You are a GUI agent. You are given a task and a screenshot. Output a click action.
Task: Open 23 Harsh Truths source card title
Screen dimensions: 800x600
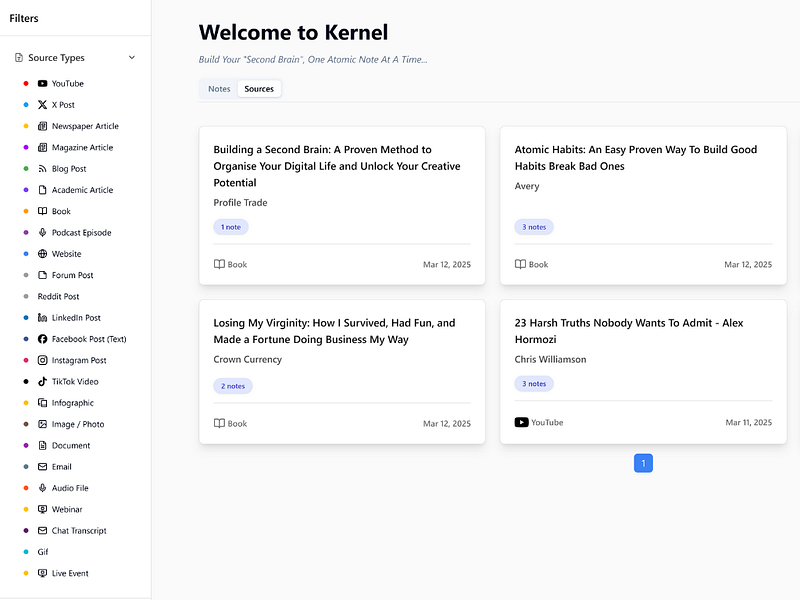(x=629, y=331)
